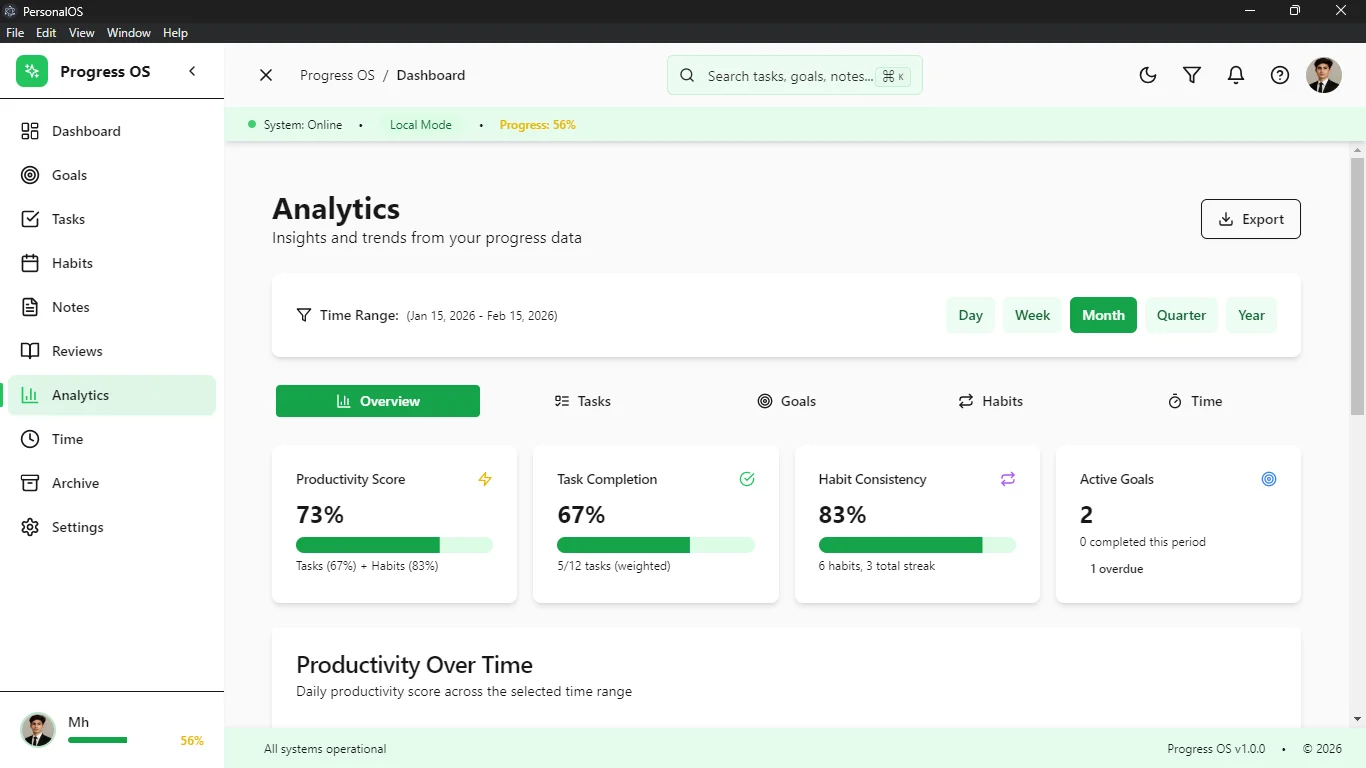The image size is (1366, 768).
Task: Open Notes in the sidebar
Action: (112, 307)
